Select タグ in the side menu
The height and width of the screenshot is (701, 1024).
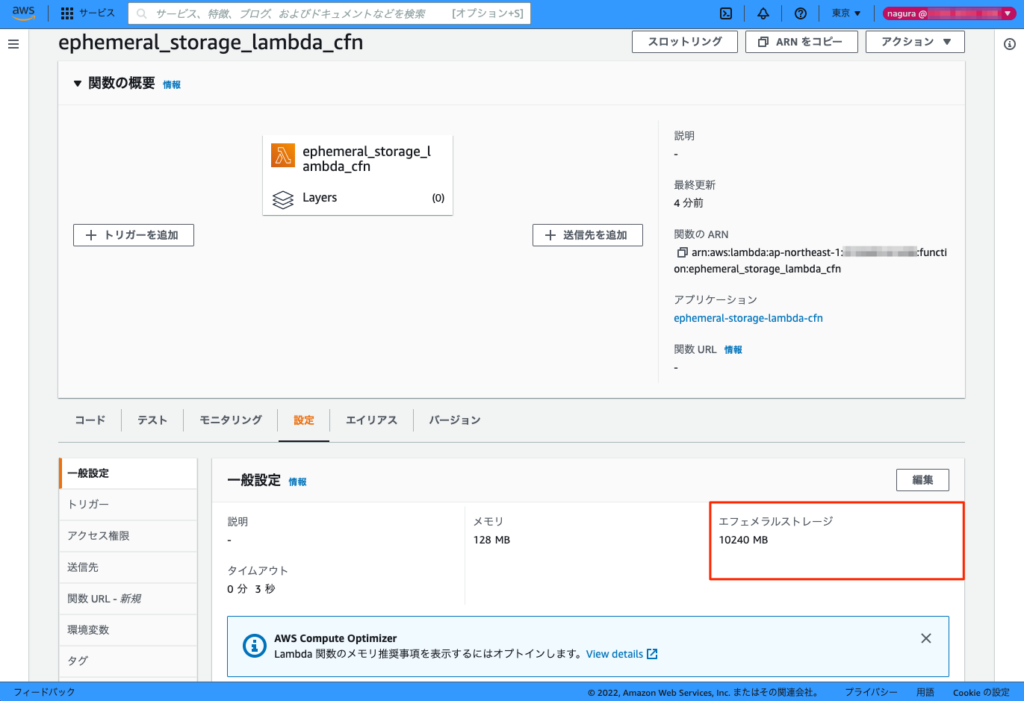click(128, 661)
